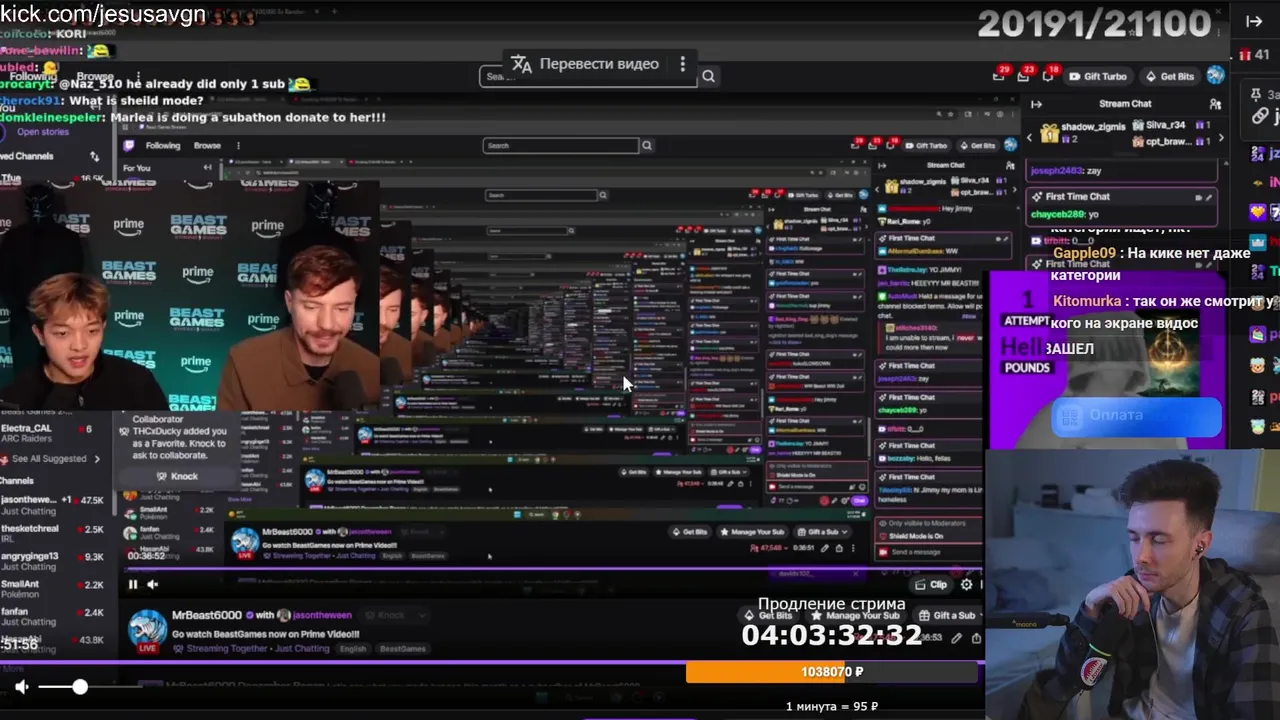This screenshot has width=1280, height=720.
Task: Open the three-dot menu beside nested Browse
Action: pos(238,146)
